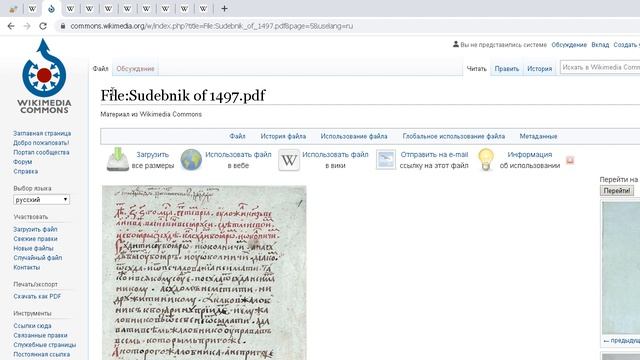Open Свежие правки sidebar link
Viewport: 640px width, 360px height.
(x=35, y=239)
